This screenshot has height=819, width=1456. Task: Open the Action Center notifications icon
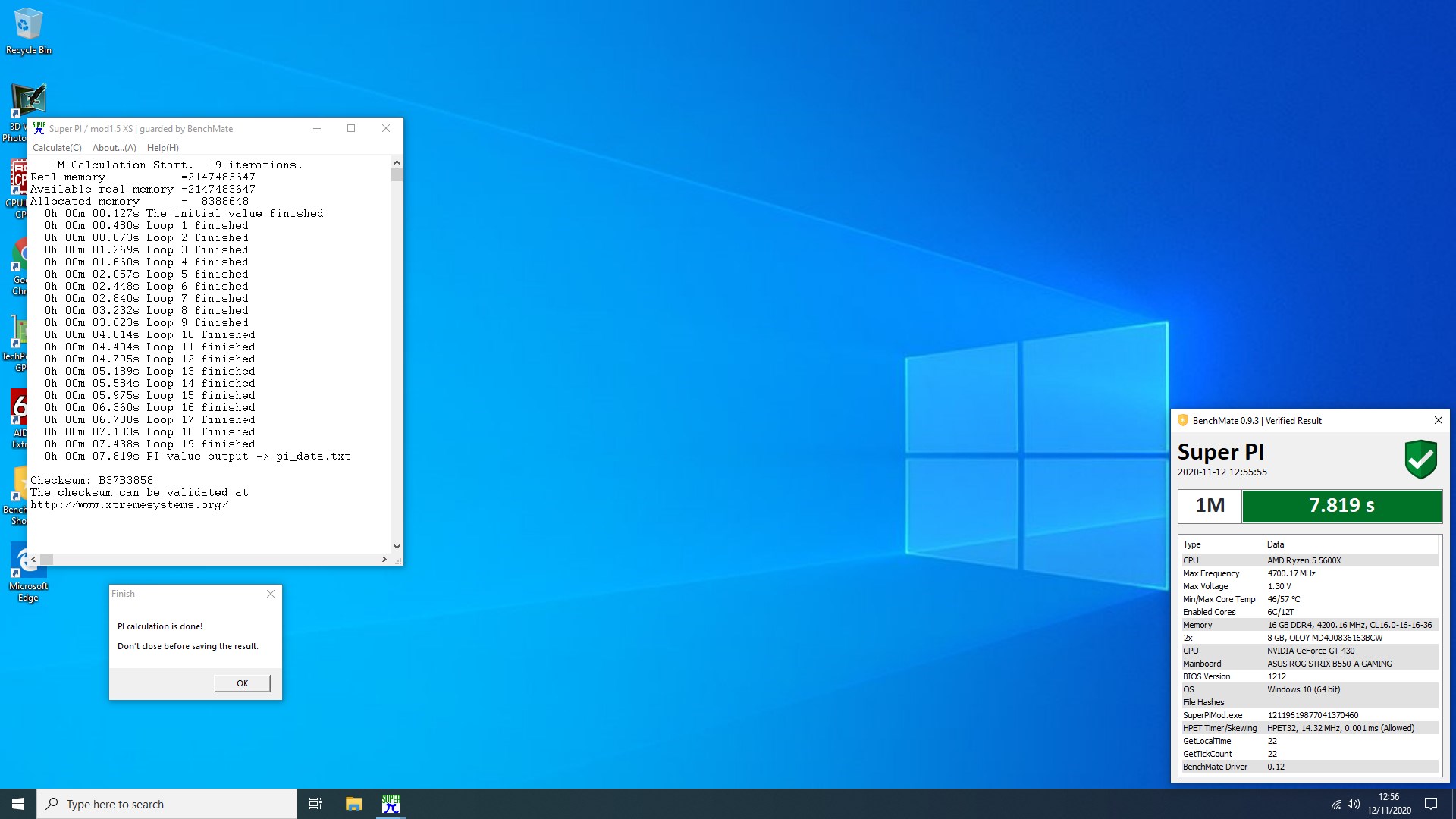(x=1431, y=804)
